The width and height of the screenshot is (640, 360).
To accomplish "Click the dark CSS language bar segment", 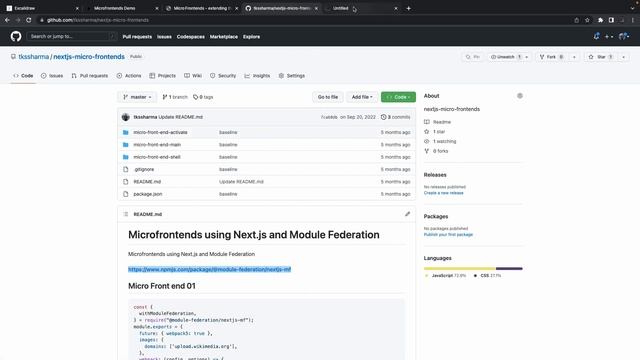I will point(509,269).
